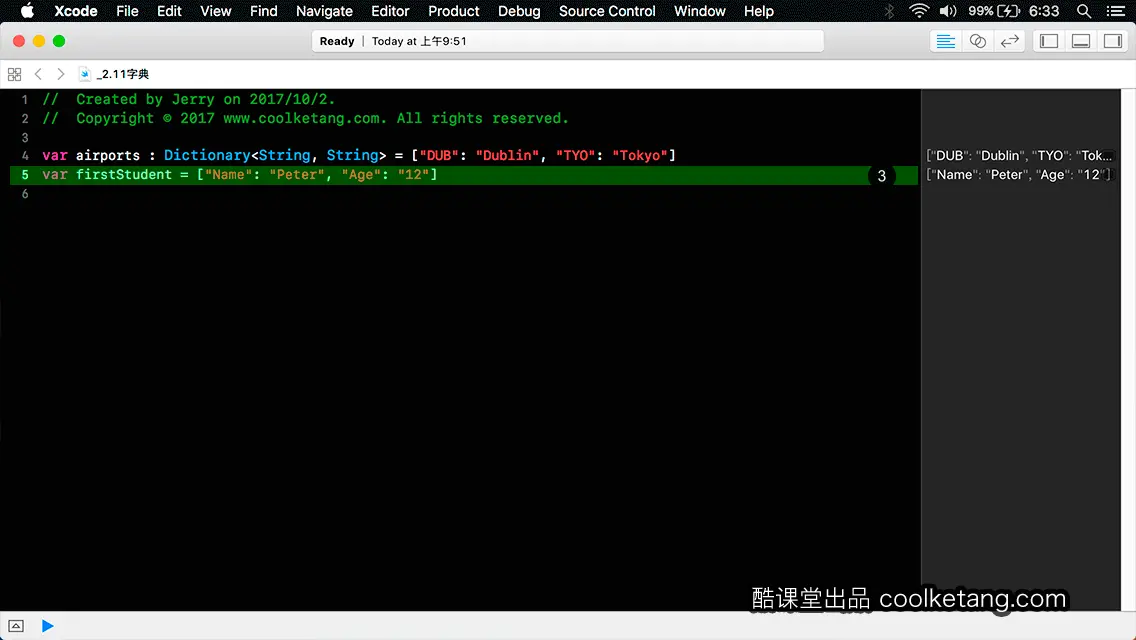Screen dimensions: 1136x640
Task: Click the Today at 上午9:51 status text
Action: click(x=419, y=41)
